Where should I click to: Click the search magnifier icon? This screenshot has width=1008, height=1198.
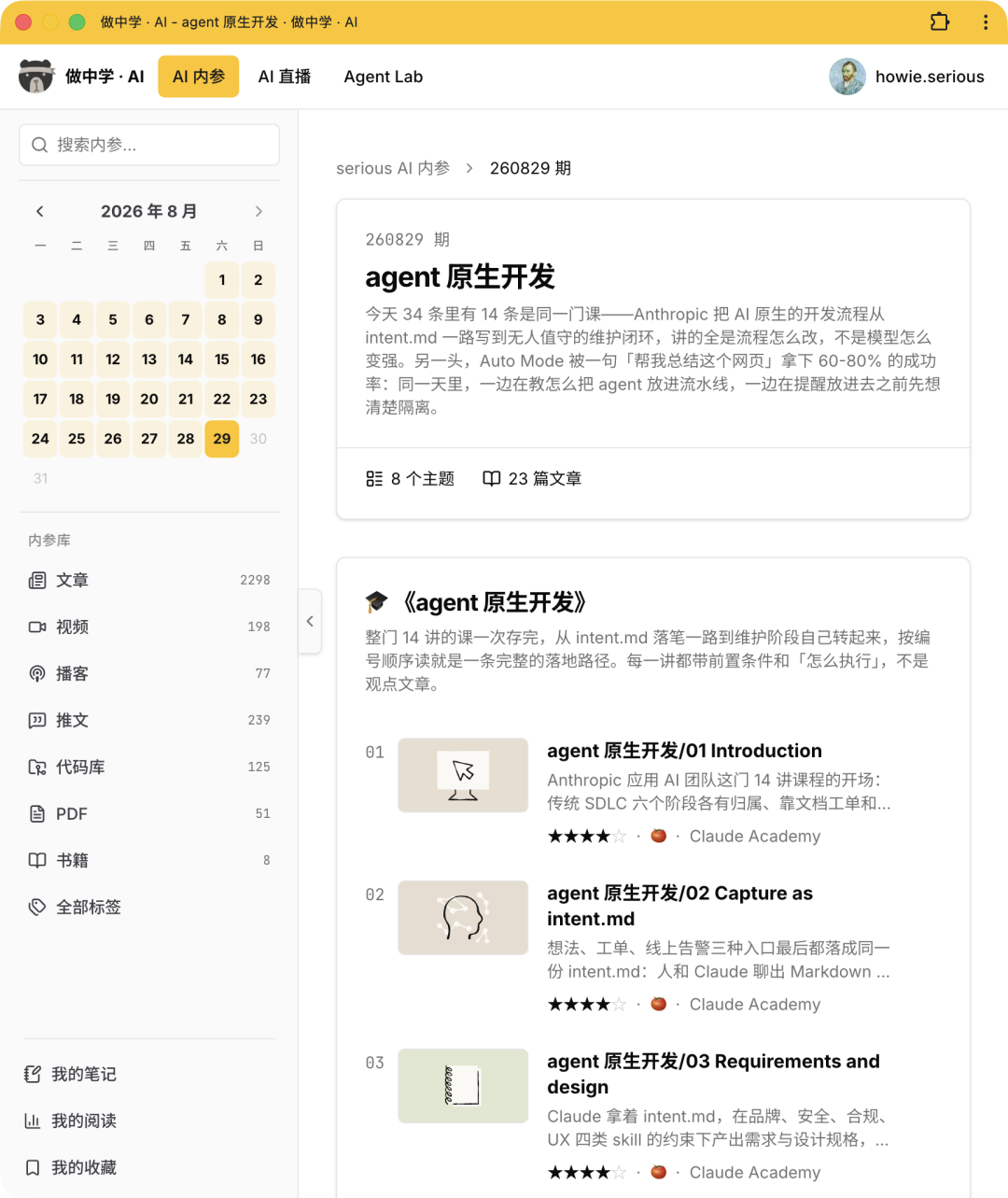tap(40, 145)
